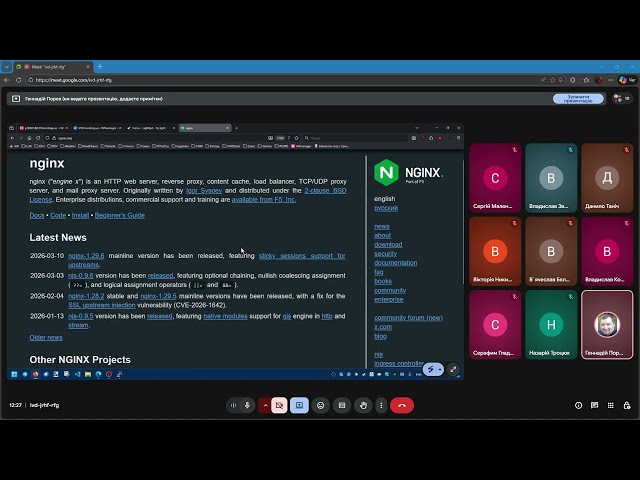Raise hand in the meeting
The width and height of the screenshot is (640, 480).
tap(363, 405)
